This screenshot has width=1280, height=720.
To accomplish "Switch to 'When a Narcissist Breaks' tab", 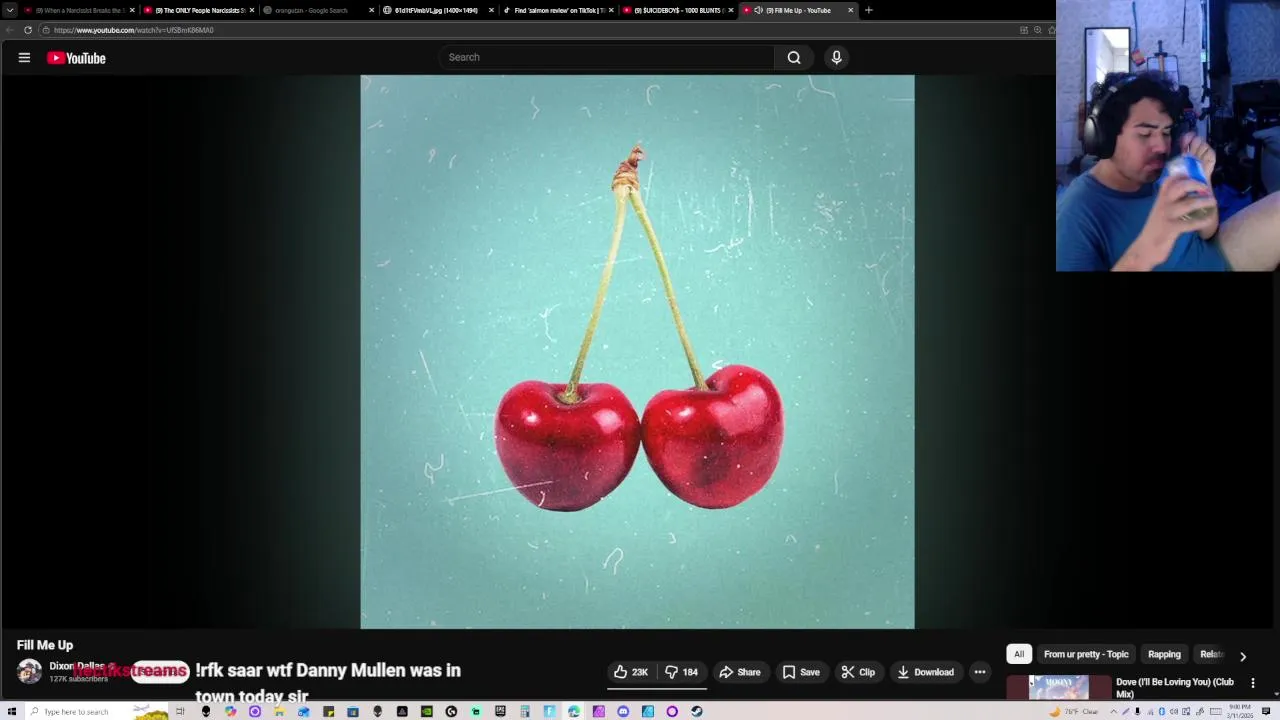I will [x=79, y=10].
